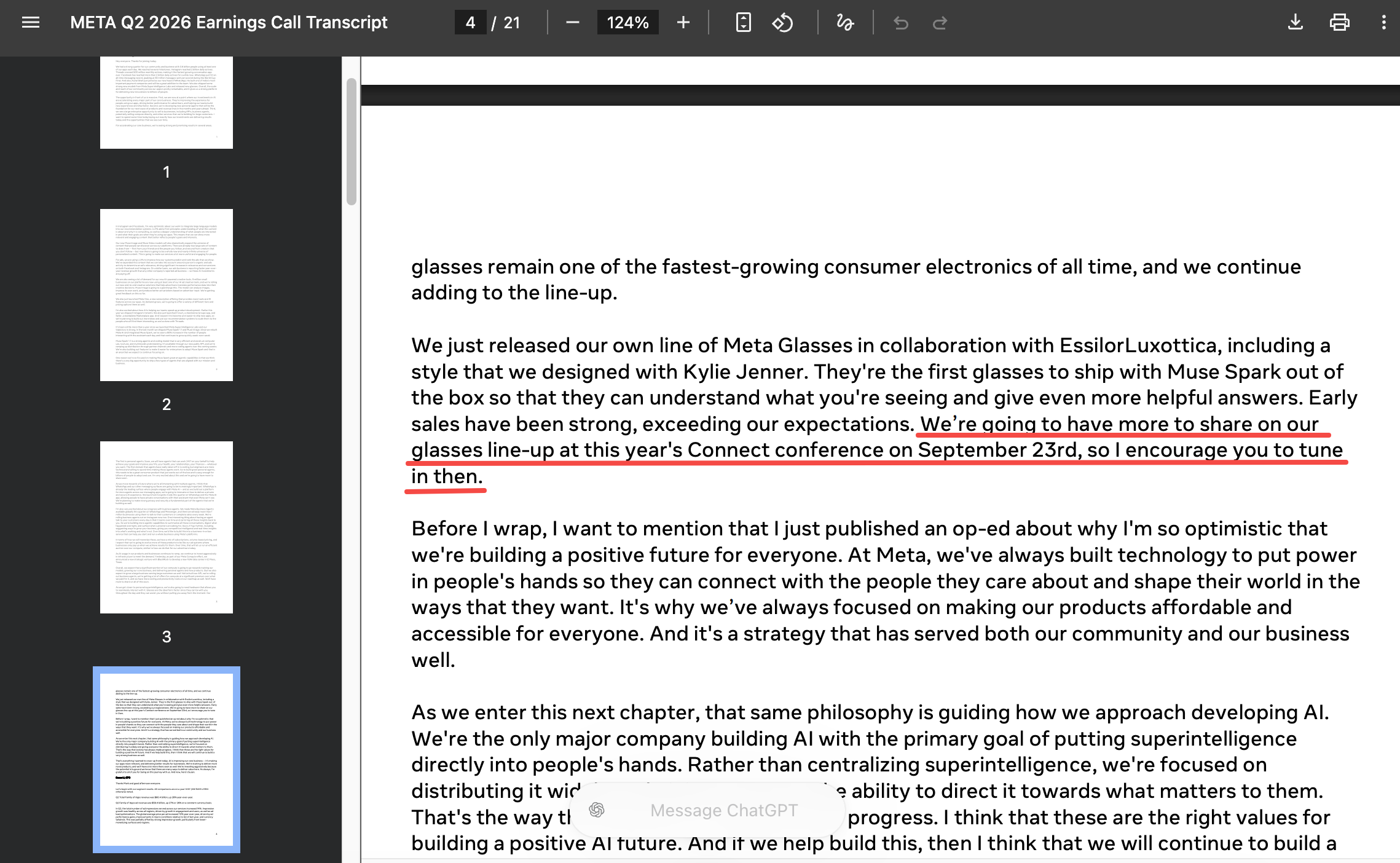Click the fit to page icon
This screenshot has width=1400, height=863.
click(x=743, y=23)
